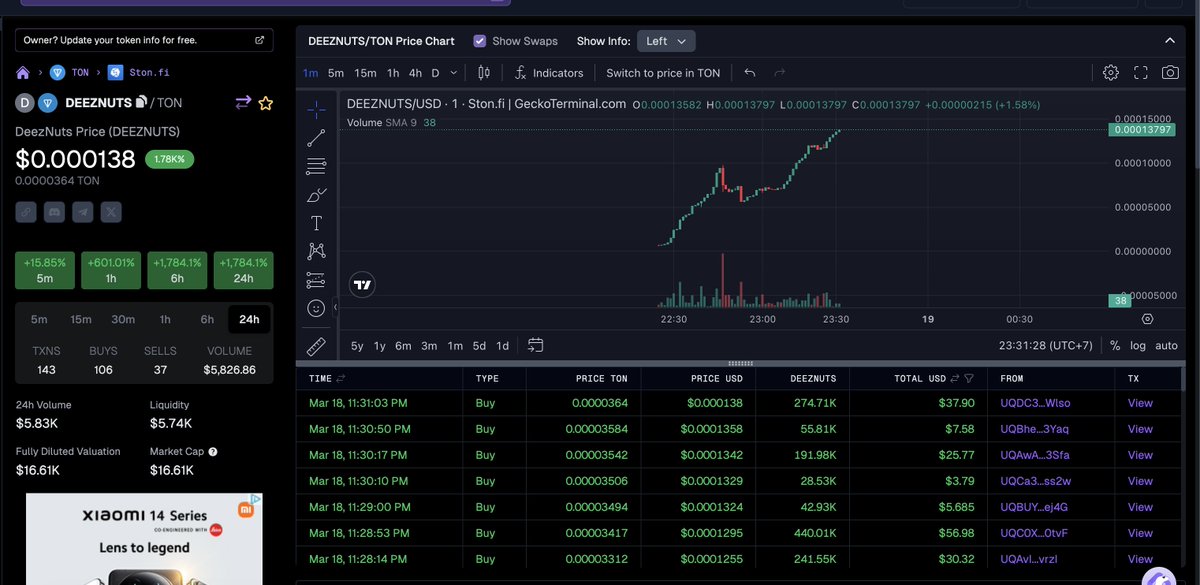The image size is (1200, 585).
Task: Click the +601.01% 1h change box
Action: click(x=111, y=270)
